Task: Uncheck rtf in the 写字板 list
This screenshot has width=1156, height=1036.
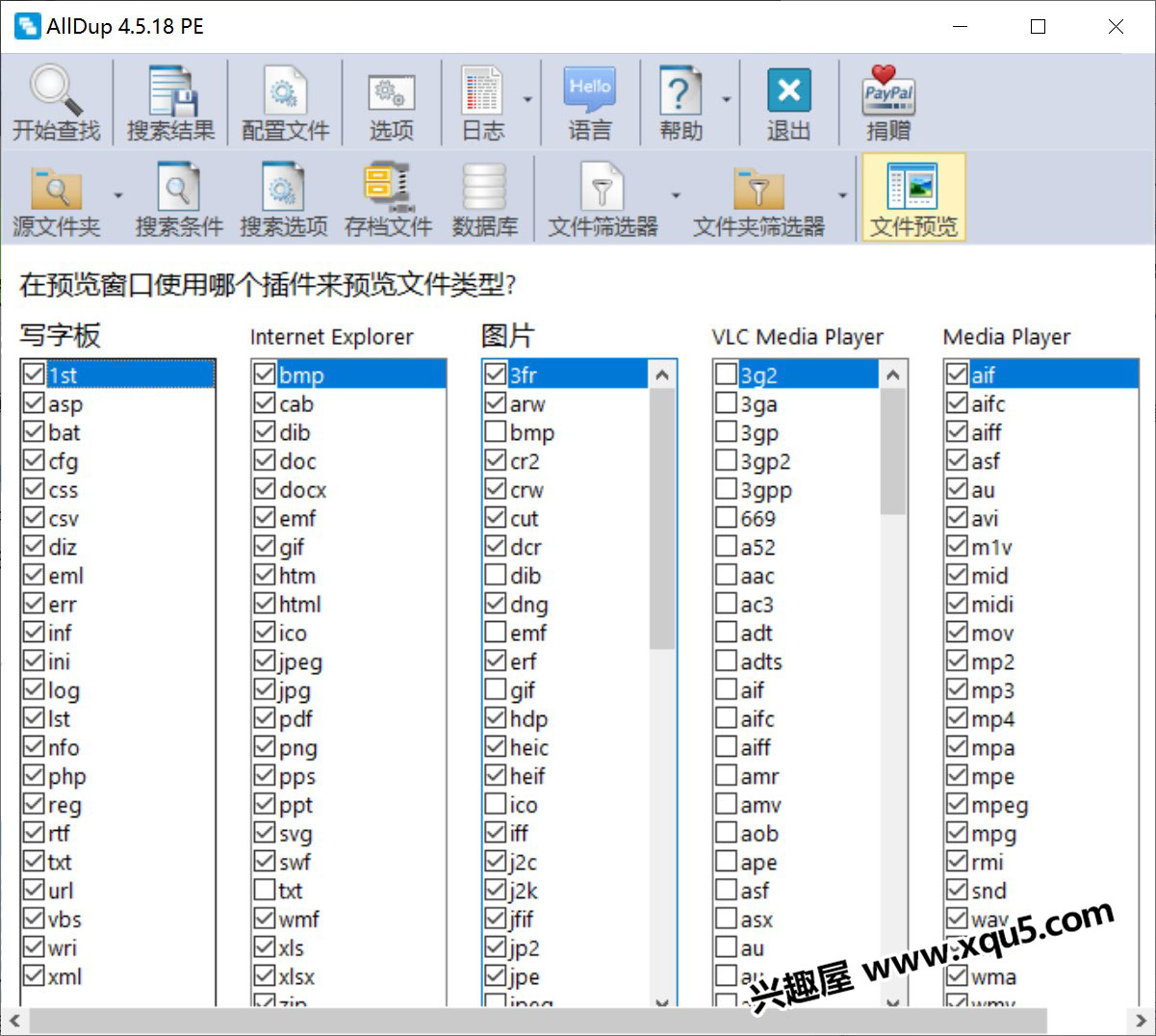Action: pos(34,832)
